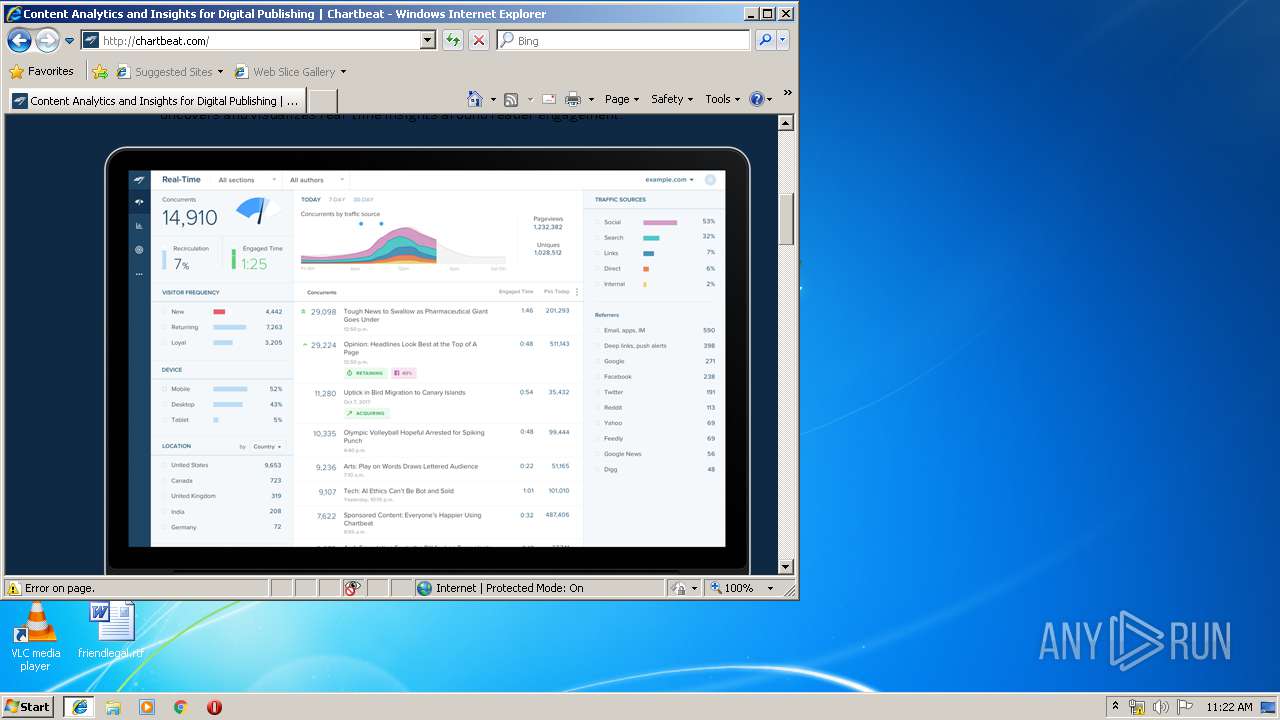Click the Internet zone globe icon

point(424,588)
